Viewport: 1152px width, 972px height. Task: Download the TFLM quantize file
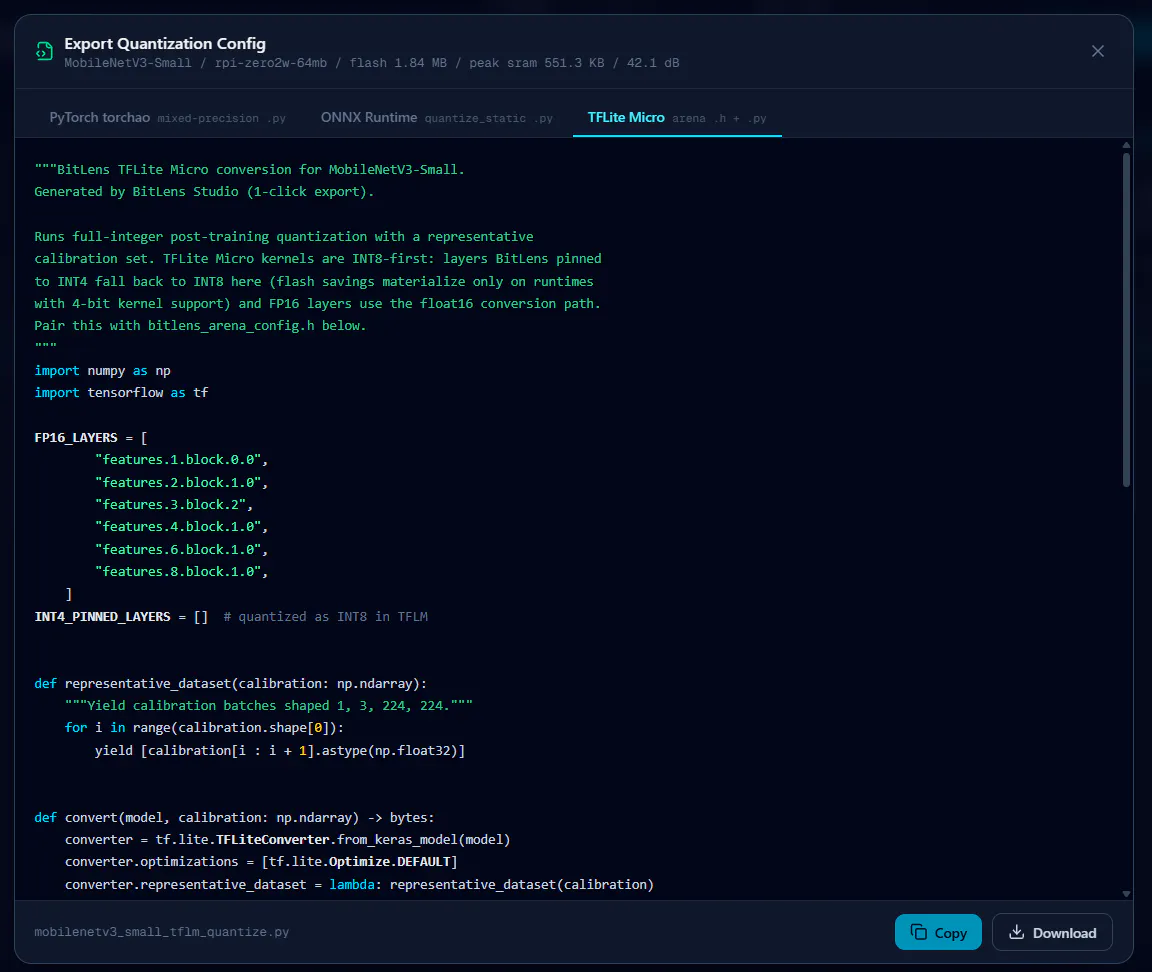1052,932
